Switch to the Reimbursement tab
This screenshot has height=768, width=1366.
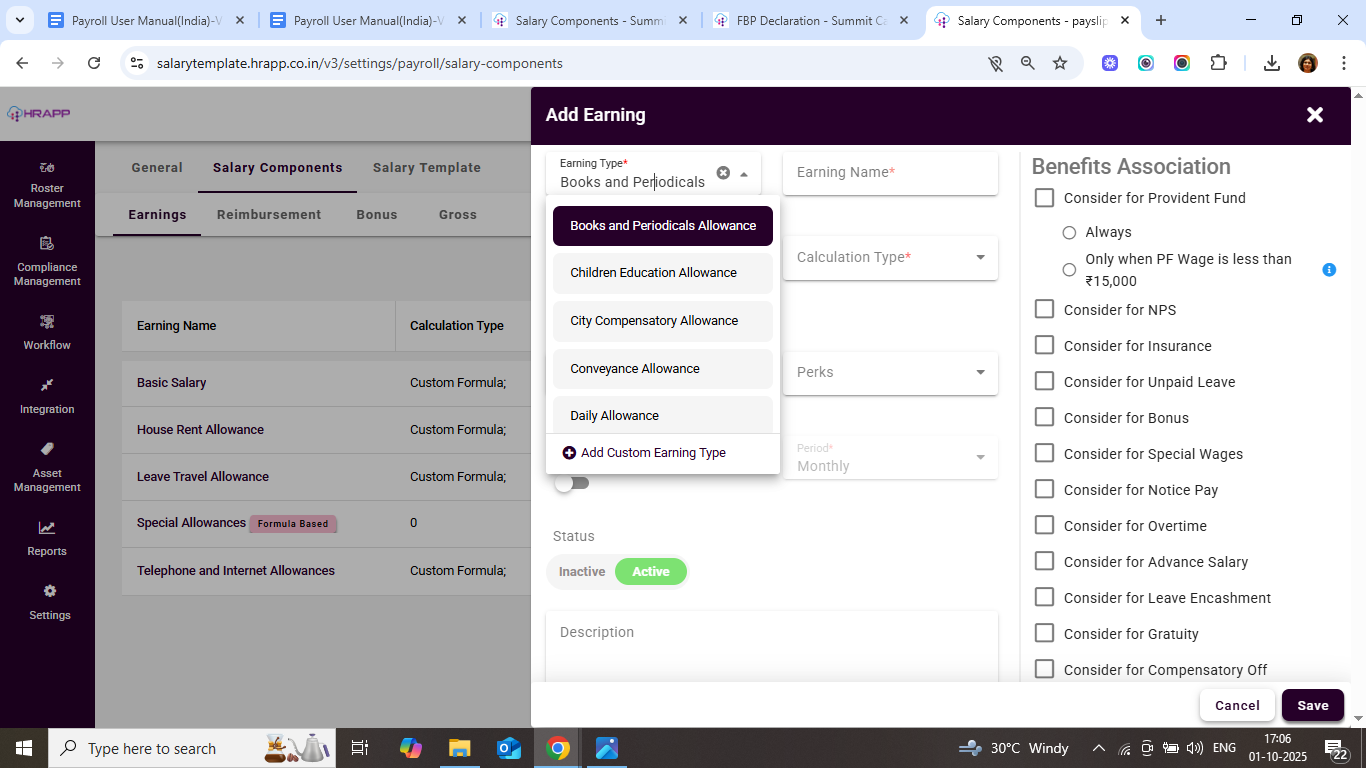(269, 215)
